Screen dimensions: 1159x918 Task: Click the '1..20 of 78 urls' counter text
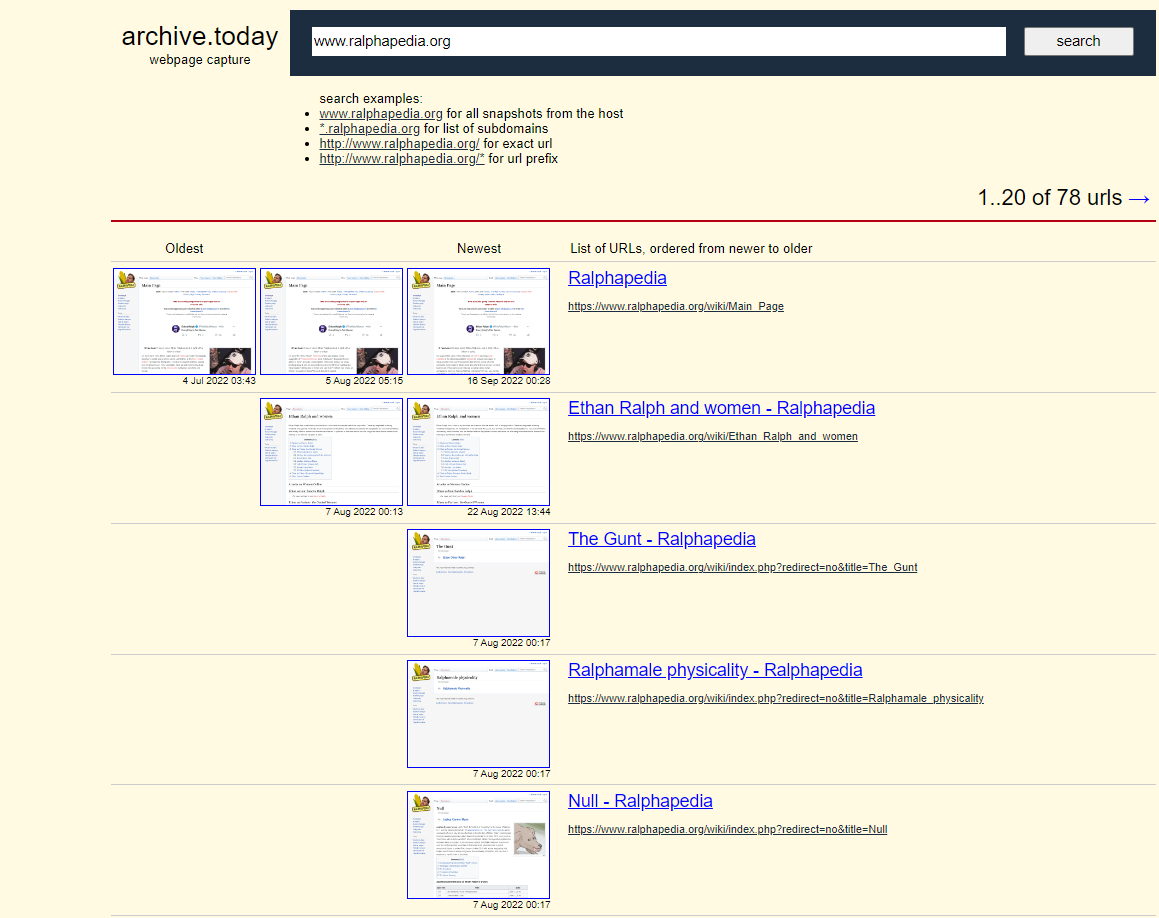coord(1050,198)
